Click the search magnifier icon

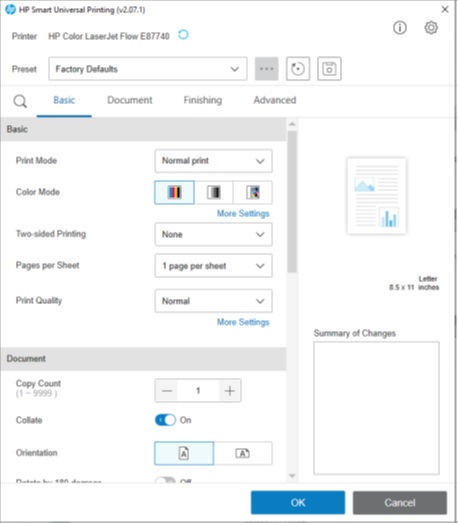coord(20,101)
